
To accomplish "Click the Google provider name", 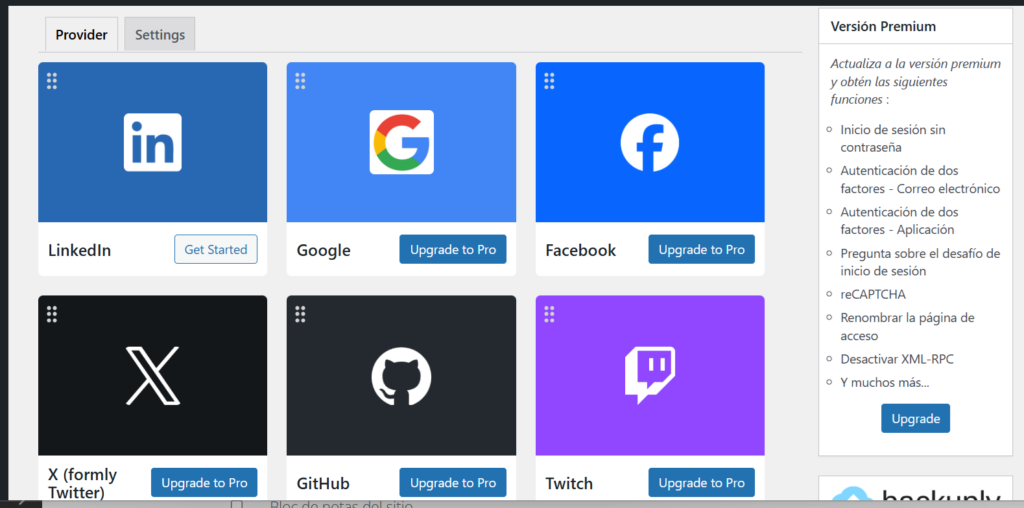I will [x=324, y=251].
